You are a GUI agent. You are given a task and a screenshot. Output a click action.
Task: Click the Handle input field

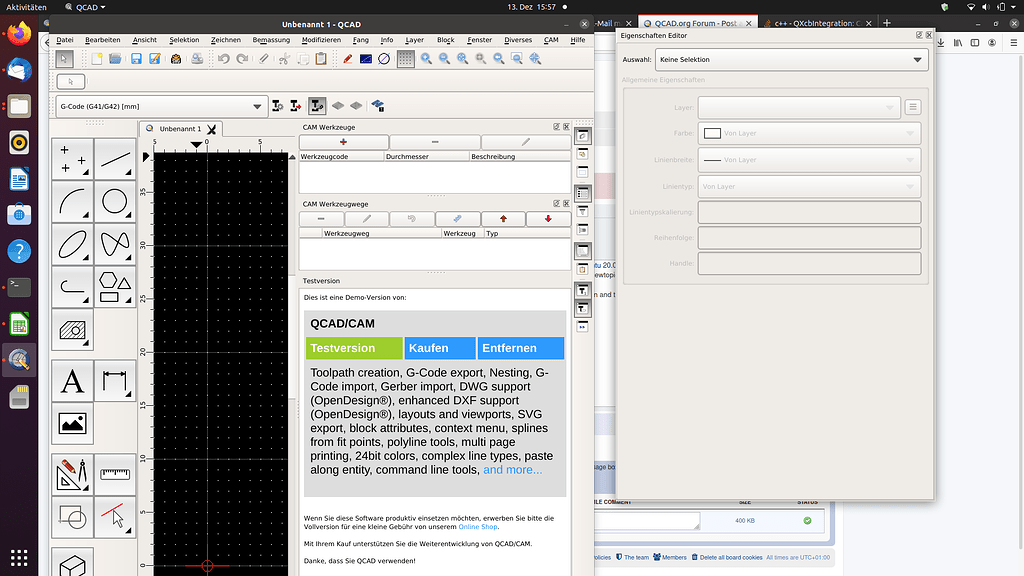coord(809,263)
